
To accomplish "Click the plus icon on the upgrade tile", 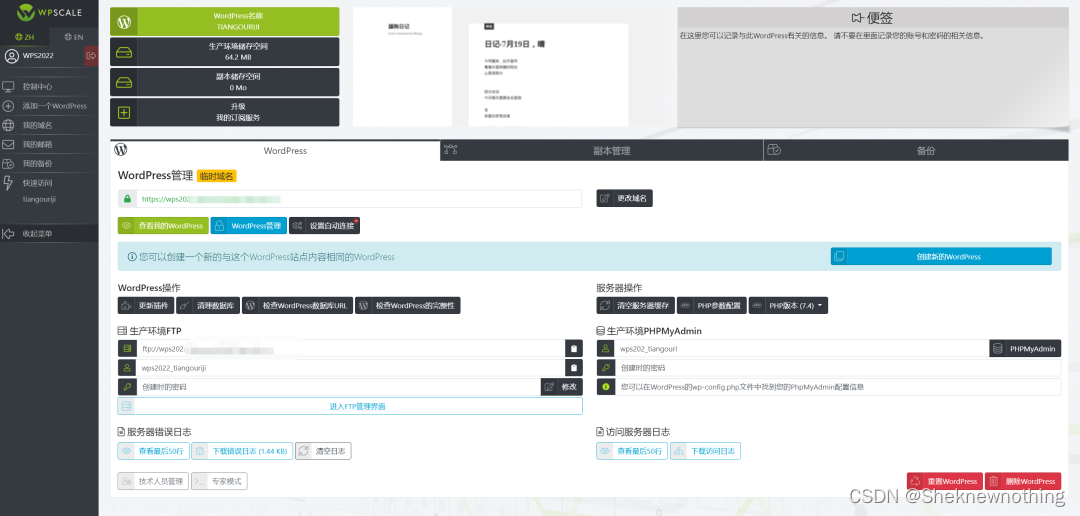I will pos(124,112).
